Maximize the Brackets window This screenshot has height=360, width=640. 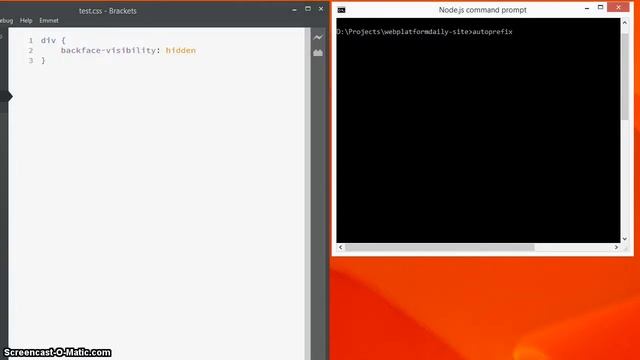click(x=308, y=9)
